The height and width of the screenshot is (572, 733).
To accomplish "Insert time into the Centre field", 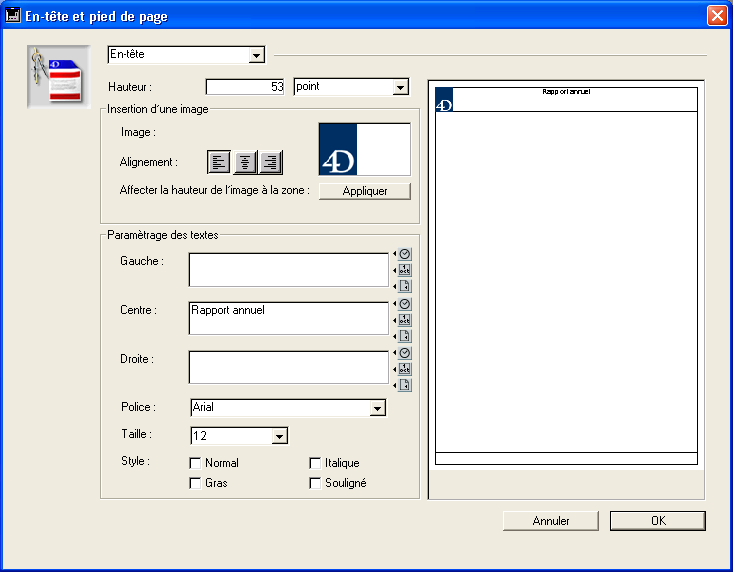I will 405,304.
